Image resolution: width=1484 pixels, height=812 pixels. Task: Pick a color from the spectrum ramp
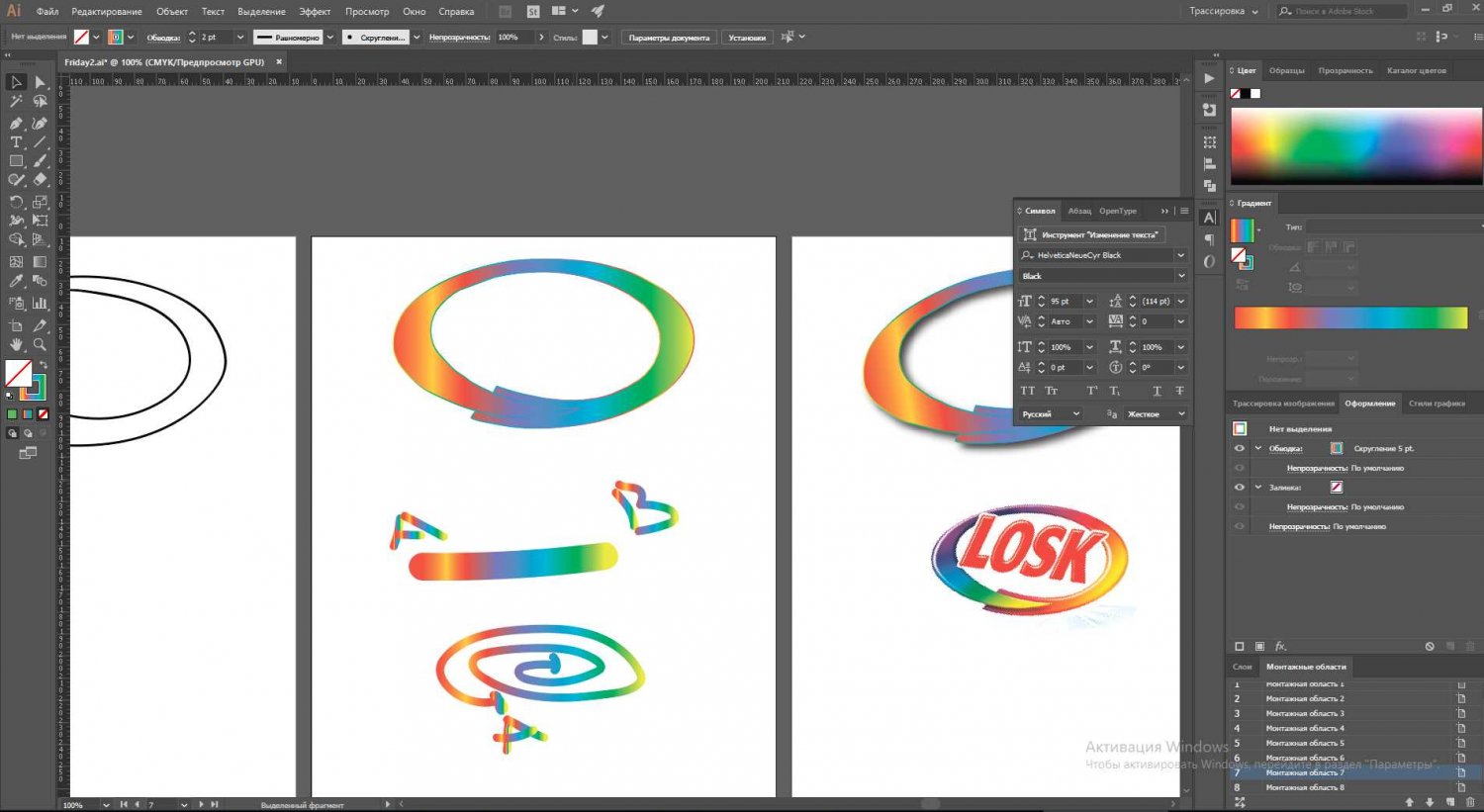click(1356, 146)
